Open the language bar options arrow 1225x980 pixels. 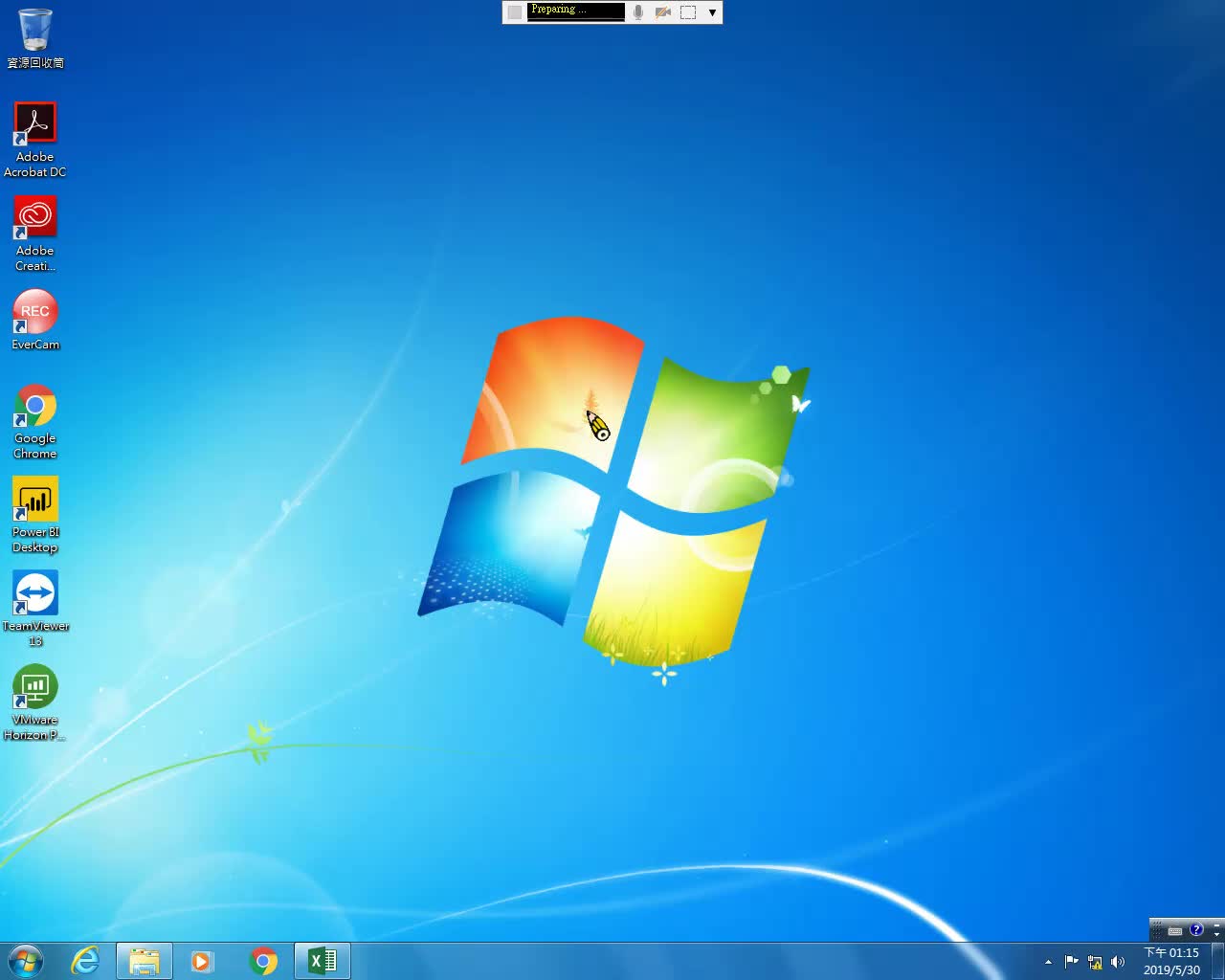pyautogui.click(x=1217, y=934)
